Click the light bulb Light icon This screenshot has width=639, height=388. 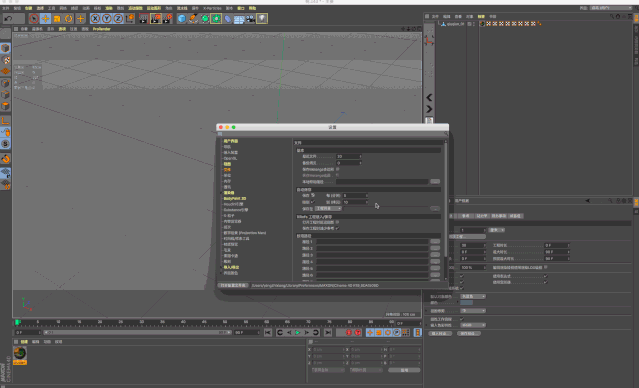(x=262, y=18)
